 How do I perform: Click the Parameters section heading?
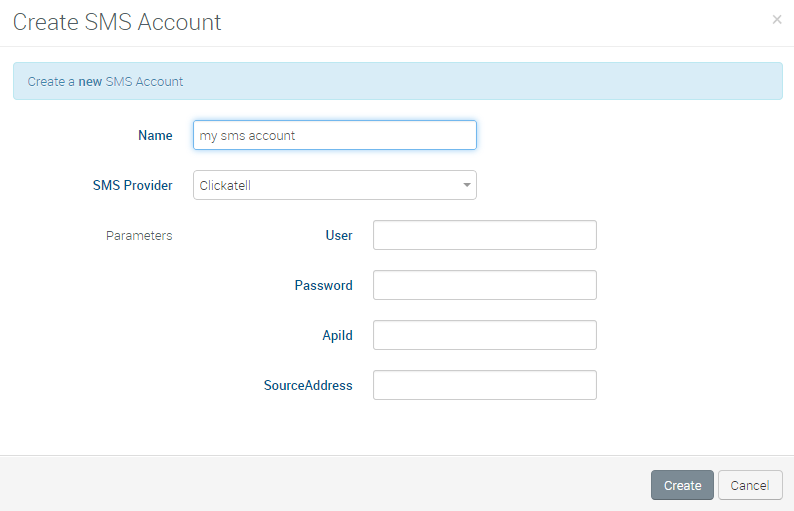tap(139, 236)
